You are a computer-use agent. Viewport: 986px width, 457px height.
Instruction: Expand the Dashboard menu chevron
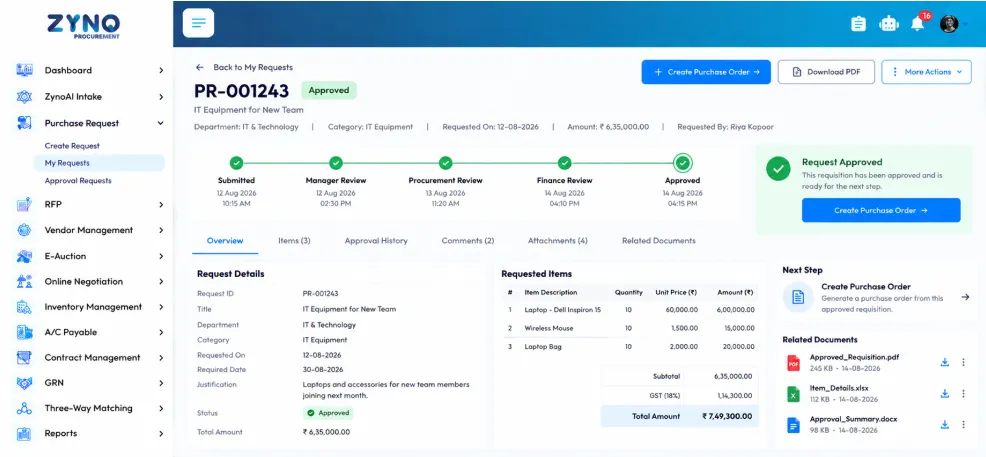[161, 70]
